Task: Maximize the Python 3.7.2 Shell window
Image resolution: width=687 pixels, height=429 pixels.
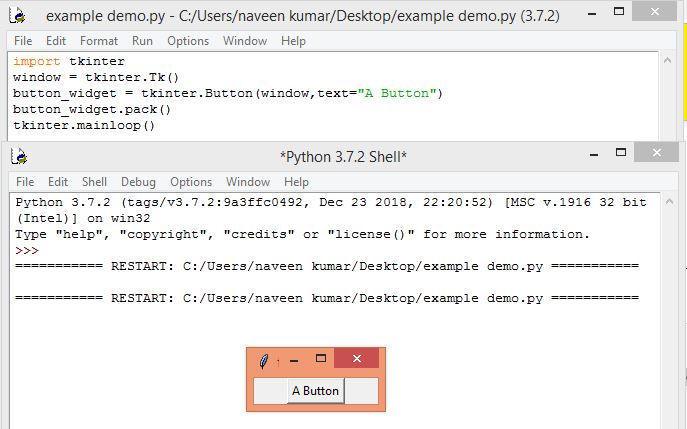Action: click(621, 152)
